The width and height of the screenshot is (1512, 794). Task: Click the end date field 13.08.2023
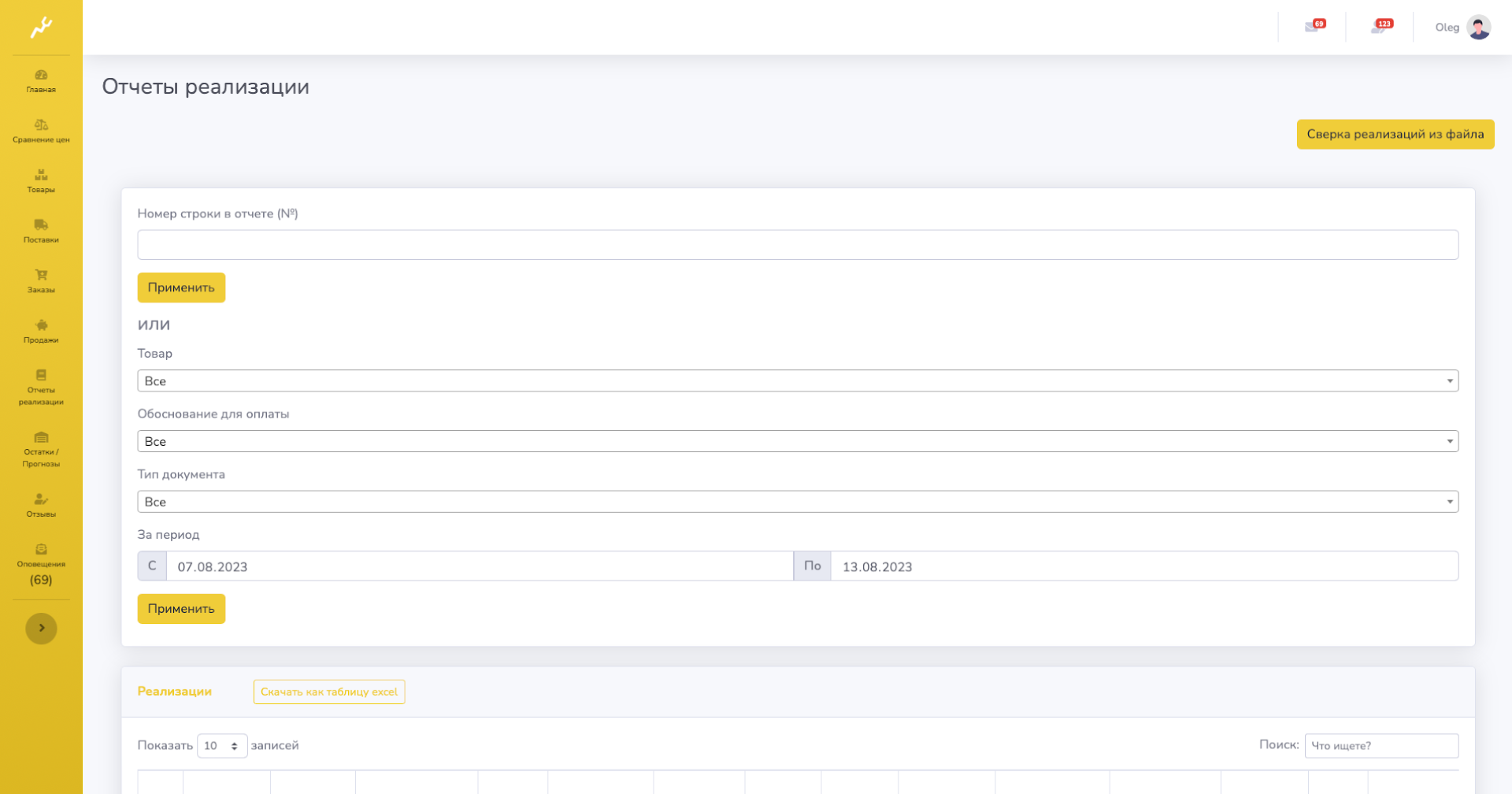pyautogui.click(x=1144, y=566)
